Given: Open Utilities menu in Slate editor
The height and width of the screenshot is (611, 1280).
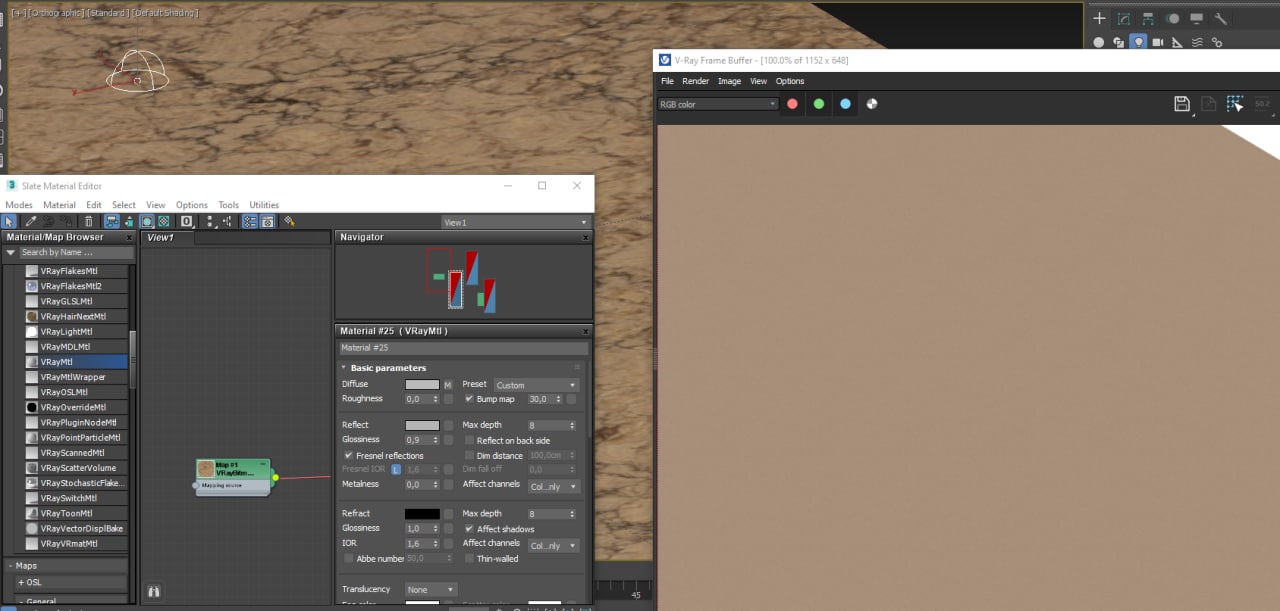Looking at the screenshot, I should point(264,205).
